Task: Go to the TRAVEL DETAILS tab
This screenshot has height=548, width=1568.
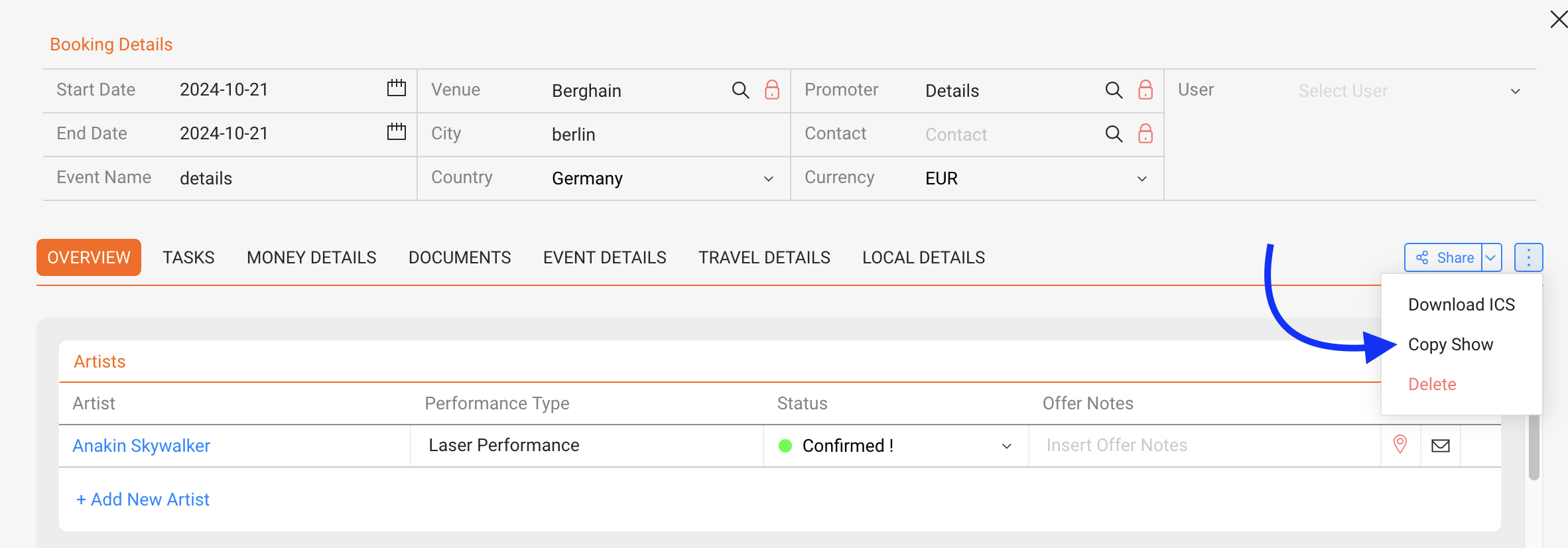Action: pos(764,257)
